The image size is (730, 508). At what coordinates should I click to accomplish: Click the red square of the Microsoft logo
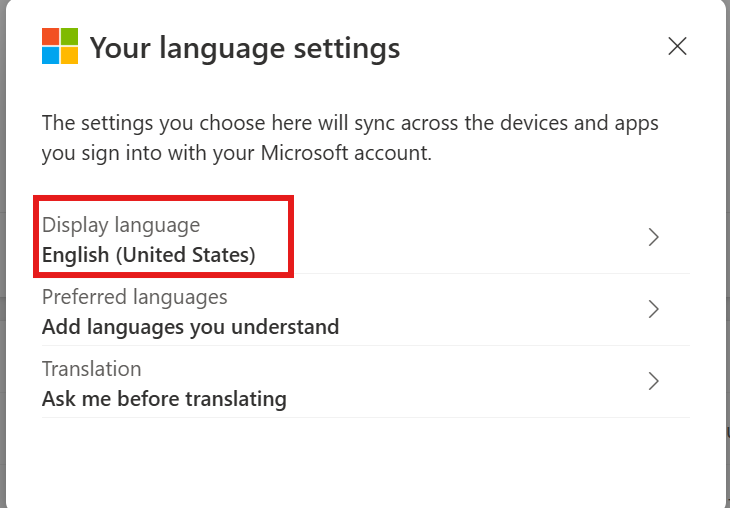click(x=50, y=36)
